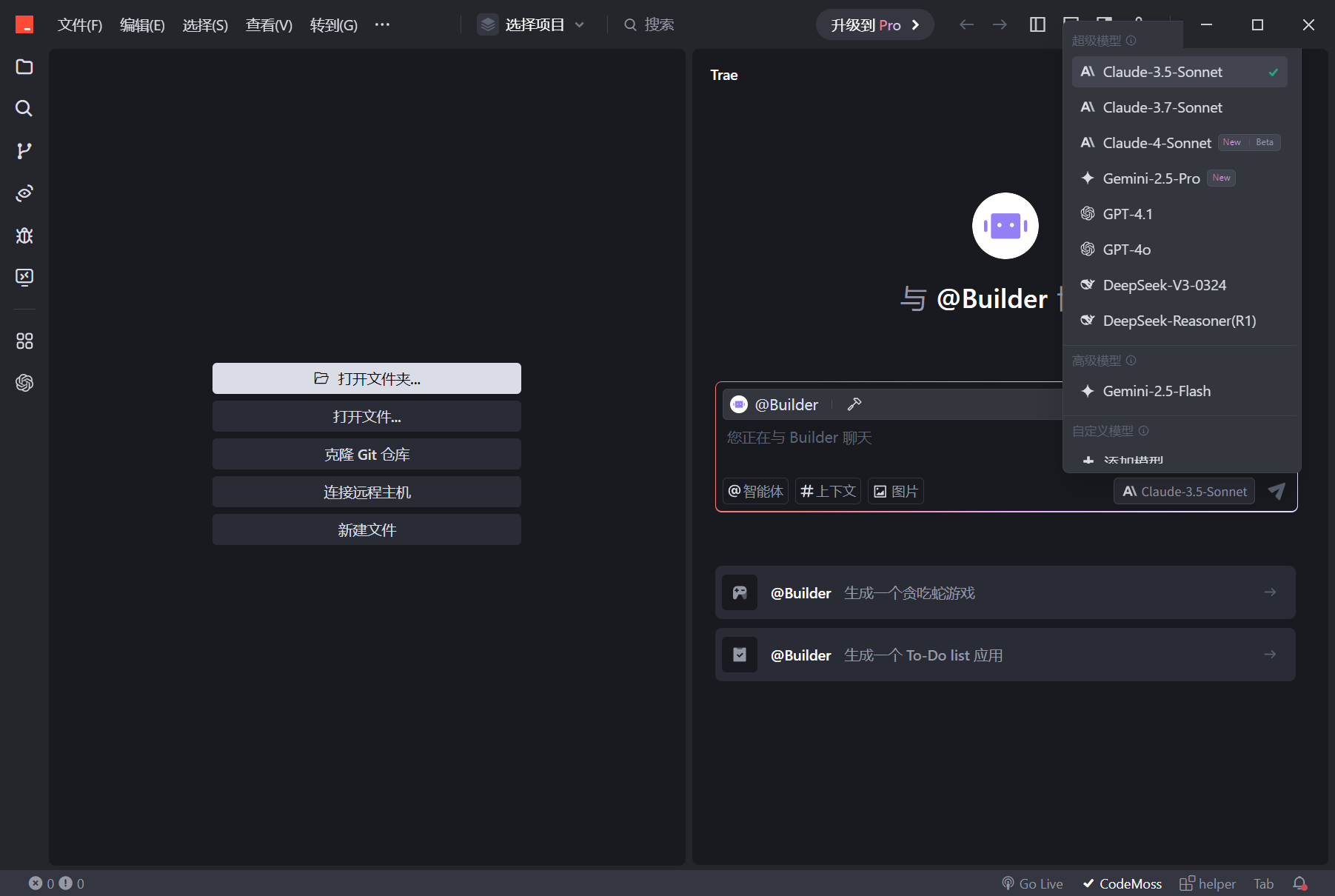Click the red Trae logo icon
Screen dimensions: 1335x896
pos(24,25)
